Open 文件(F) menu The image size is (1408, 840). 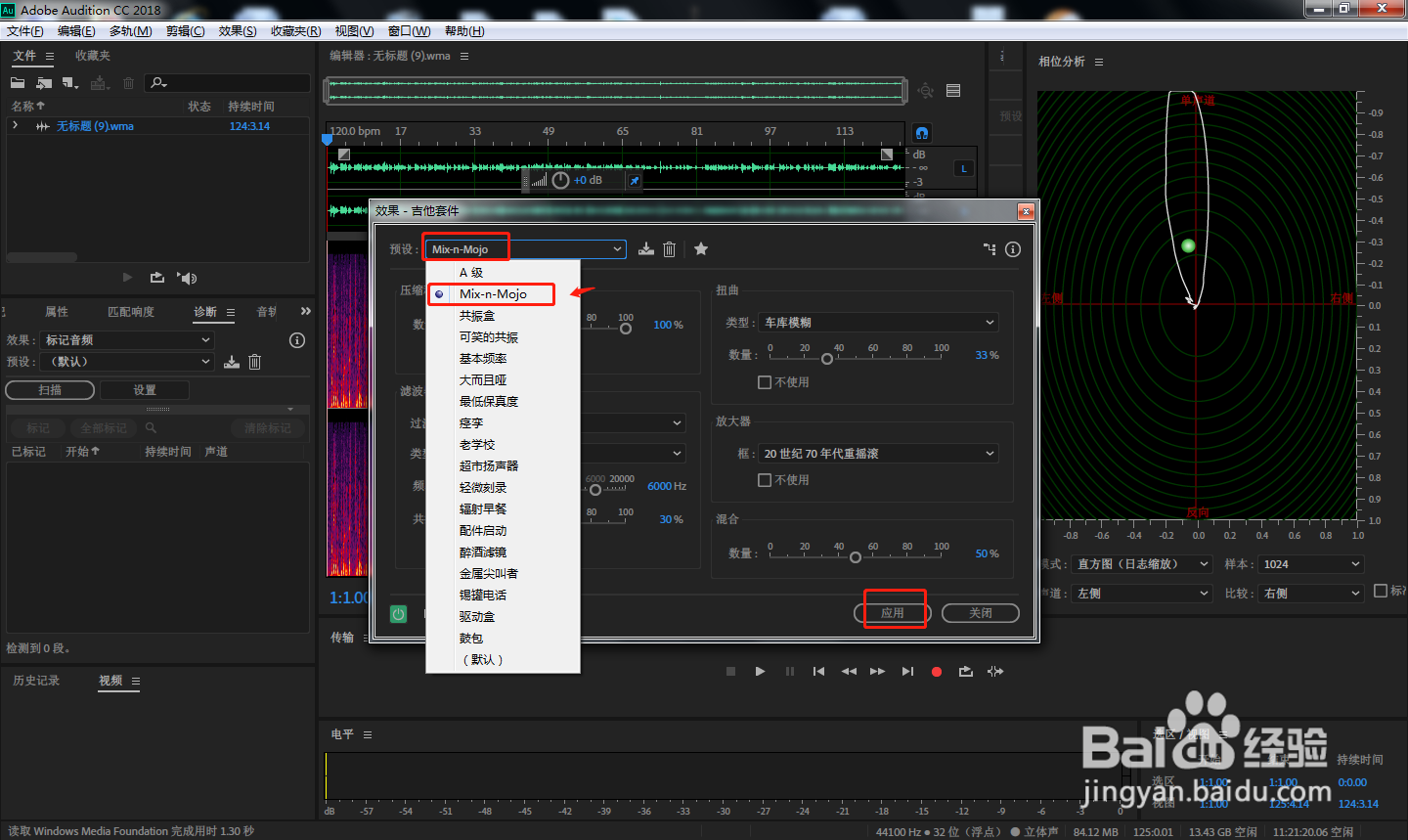(25, 31)
